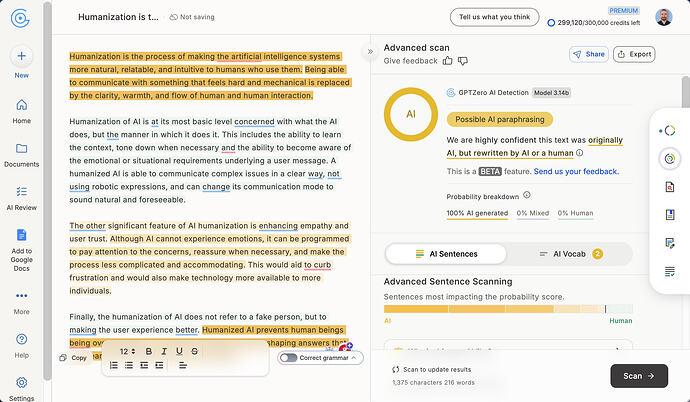This screenshot has height=402, width=690.
Task: Click the AI to Human probability bar
Action: click(508, 309)
